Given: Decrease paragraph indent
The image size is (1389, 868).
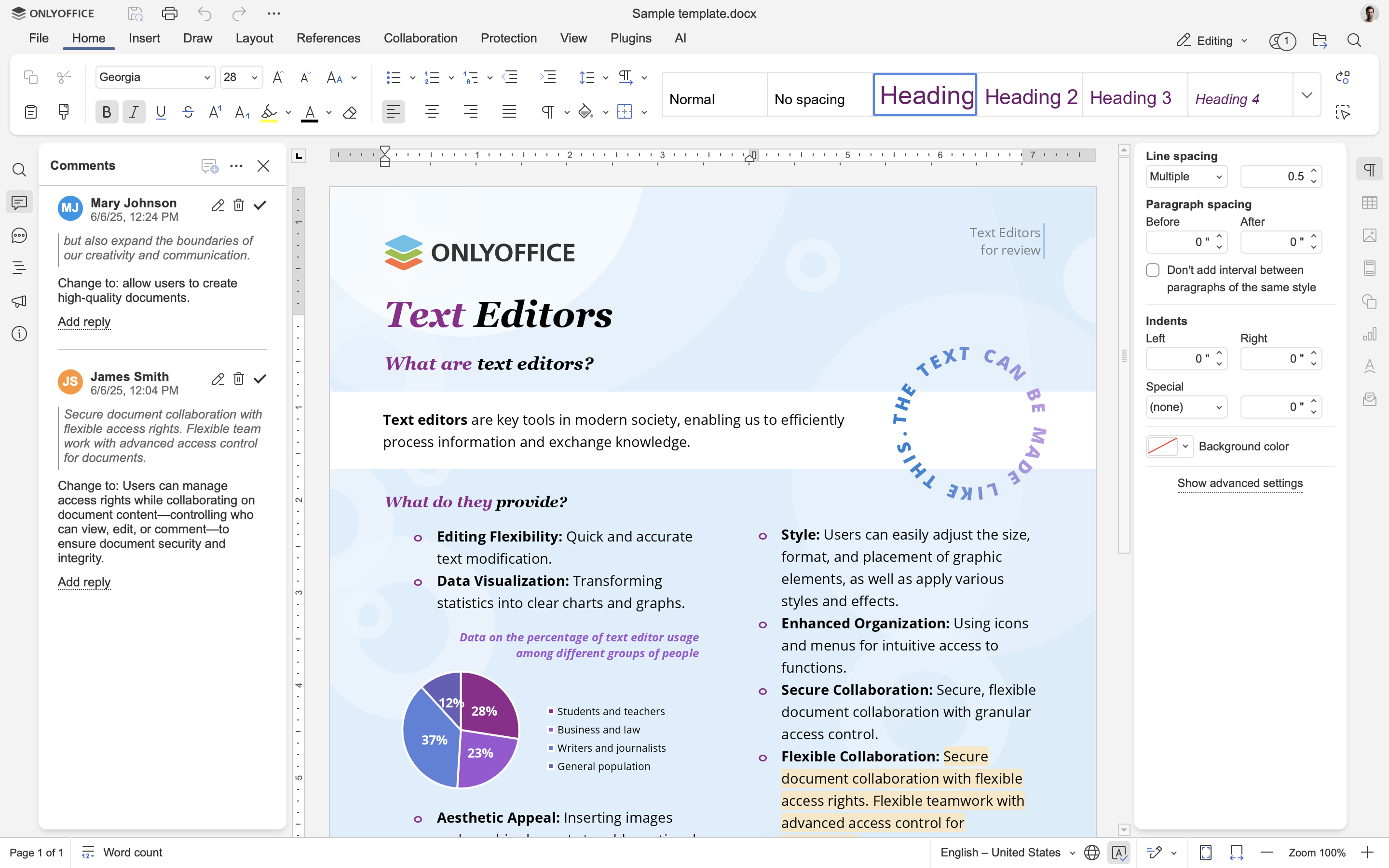Looking at the screenshot, I should click(510, 77).
